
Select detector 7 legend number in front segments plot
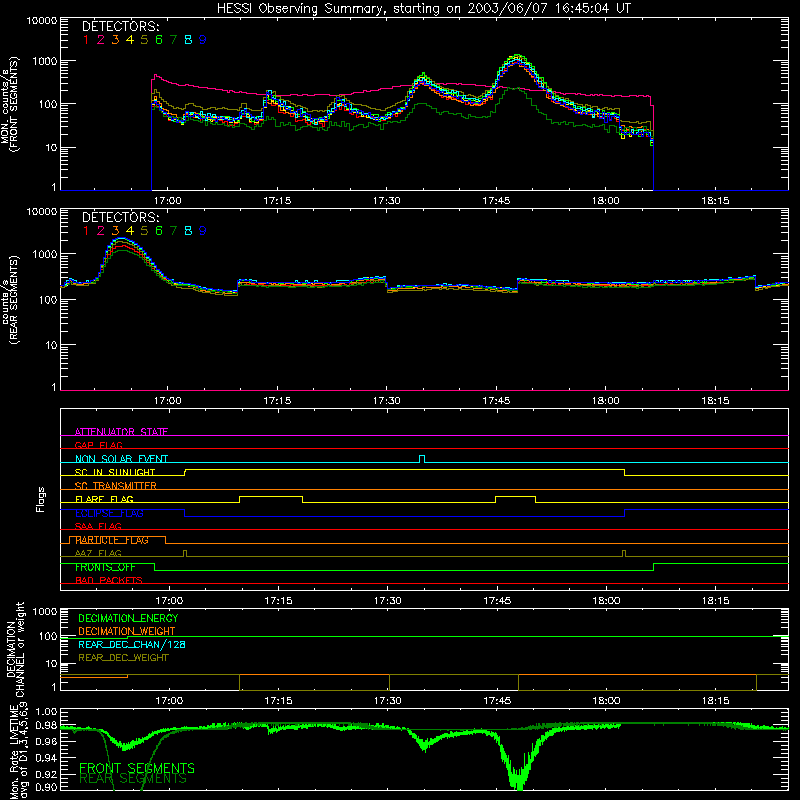173,40
